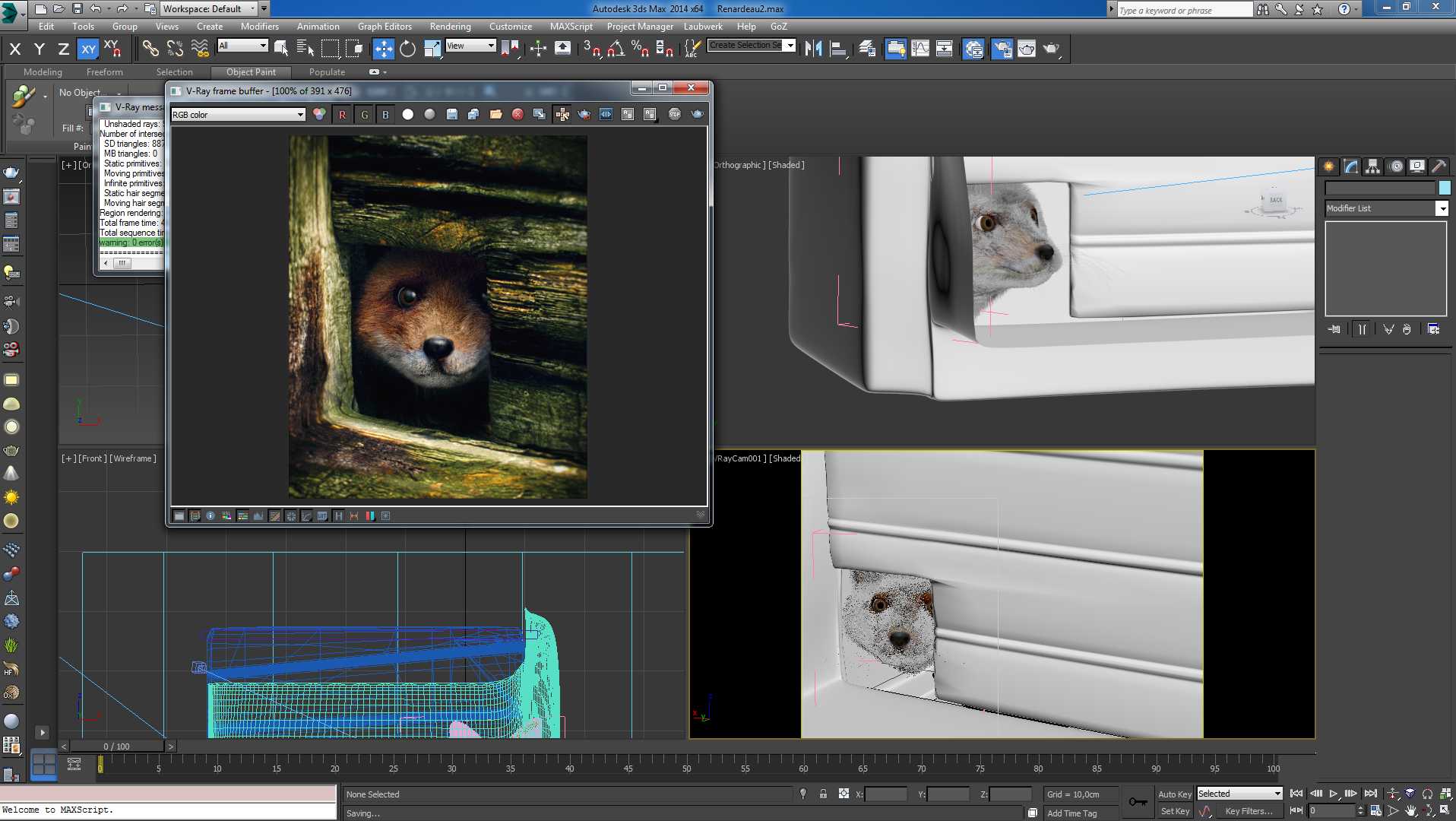Click the time slider 0 / 100 handle
The image size is (1456, 821).
[117, 747]
